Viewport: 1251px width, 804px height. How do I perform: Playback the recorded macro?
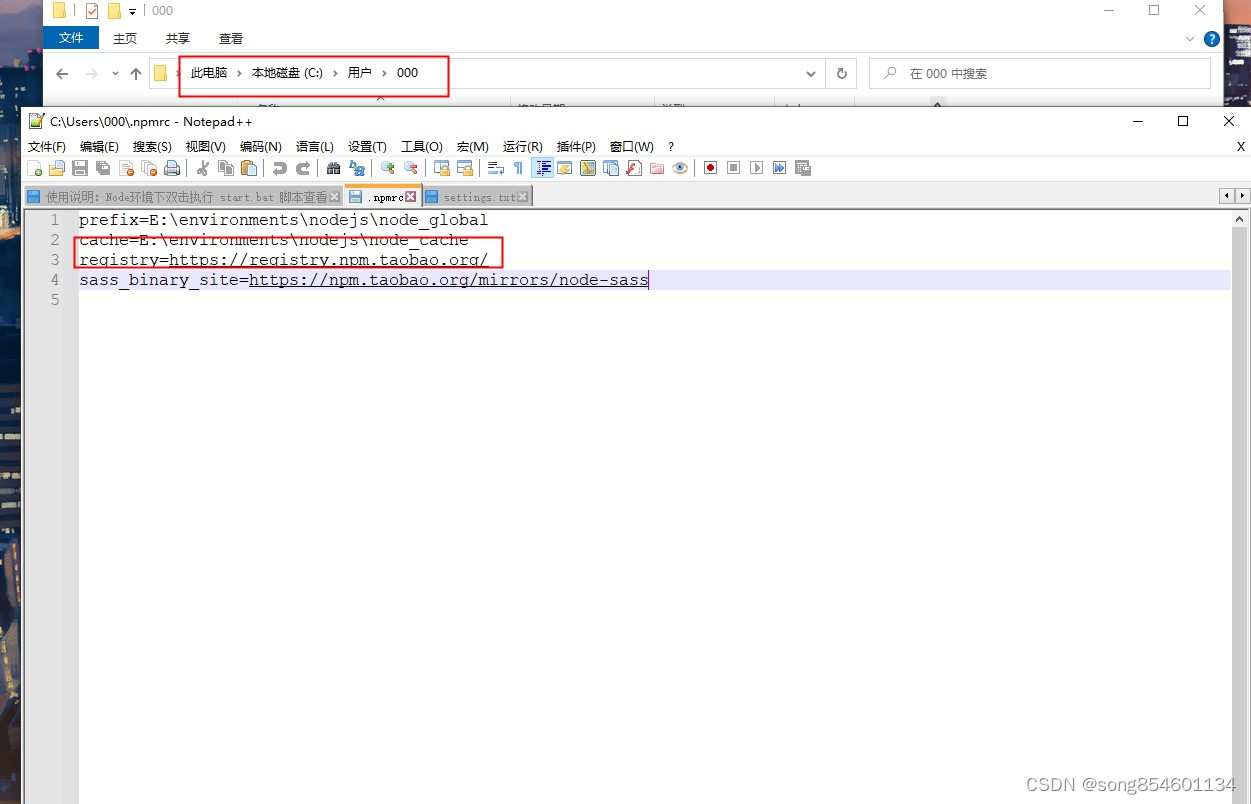tap(756, 167)
